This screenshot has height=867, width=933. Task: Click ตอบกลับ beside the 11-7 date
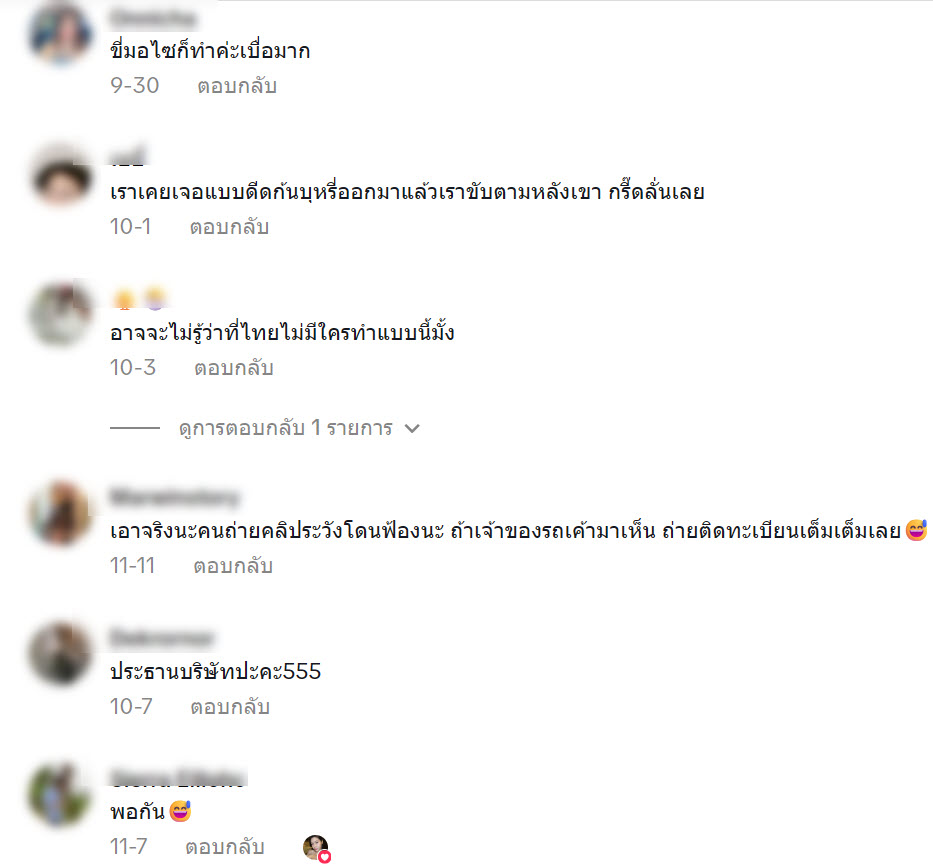224,846
